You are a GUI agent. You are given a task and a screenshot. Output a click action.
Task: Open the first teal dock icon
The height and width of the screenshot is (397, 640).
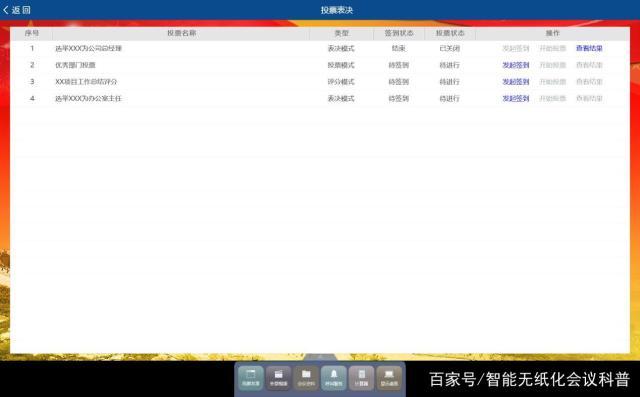point(251,378)
